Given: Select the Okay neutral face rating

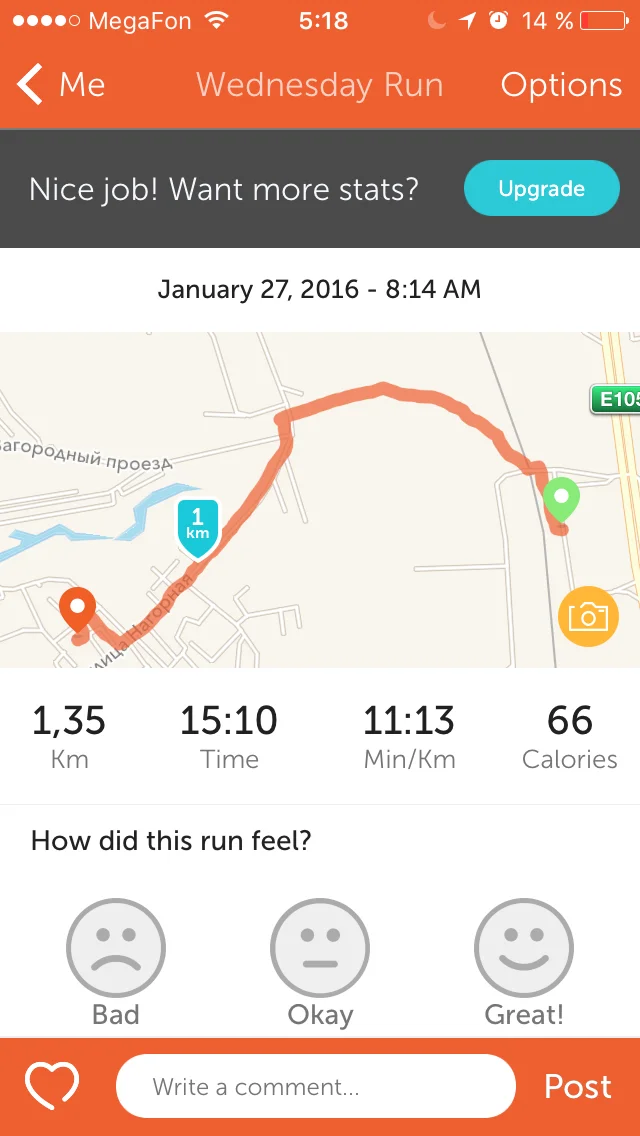Looking at the screenshot, I should [x=320, y=948].
